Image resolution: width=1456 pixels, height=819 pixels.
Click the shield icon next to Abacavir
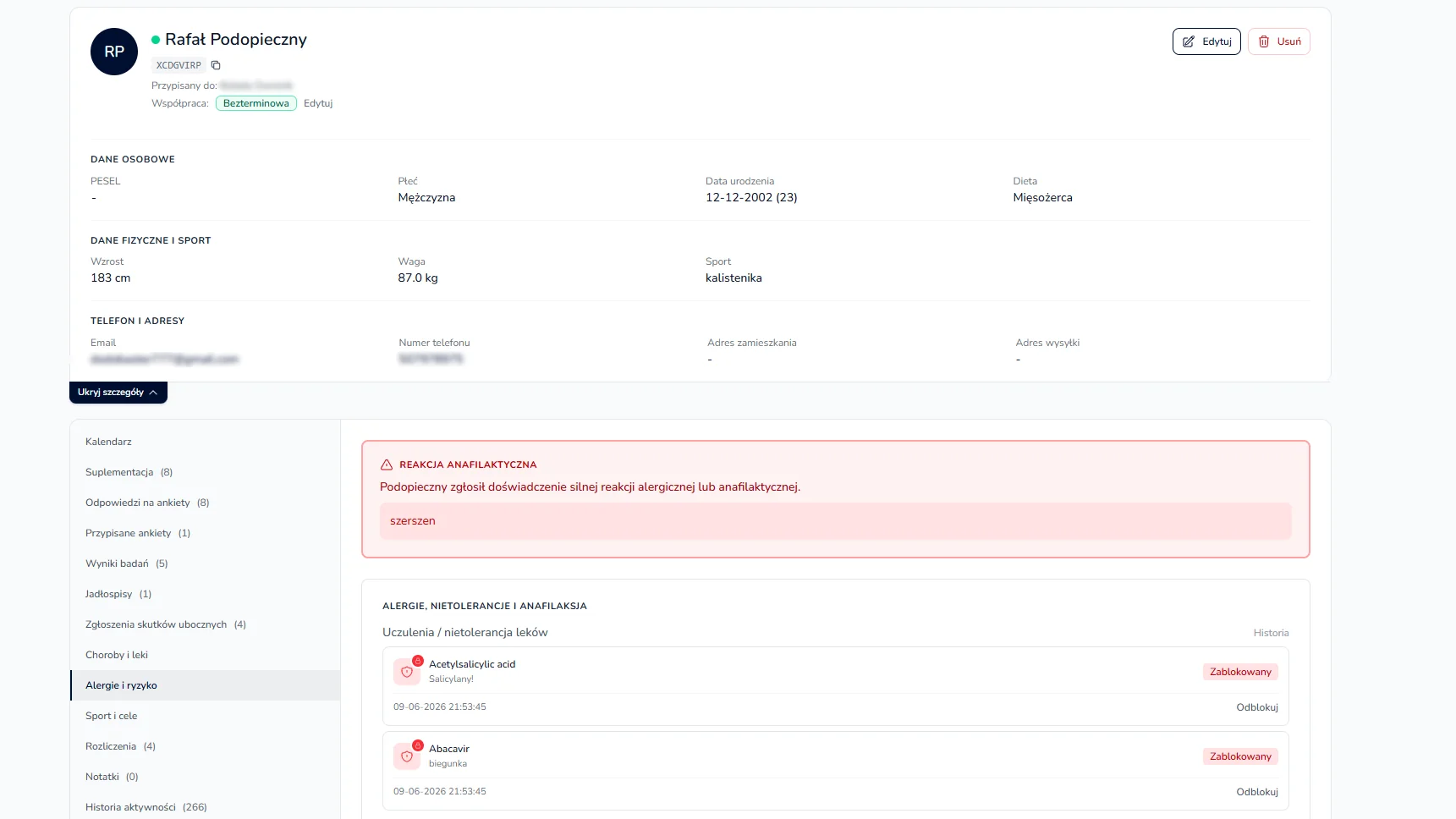pyautogui.click(x=407, y=756)
